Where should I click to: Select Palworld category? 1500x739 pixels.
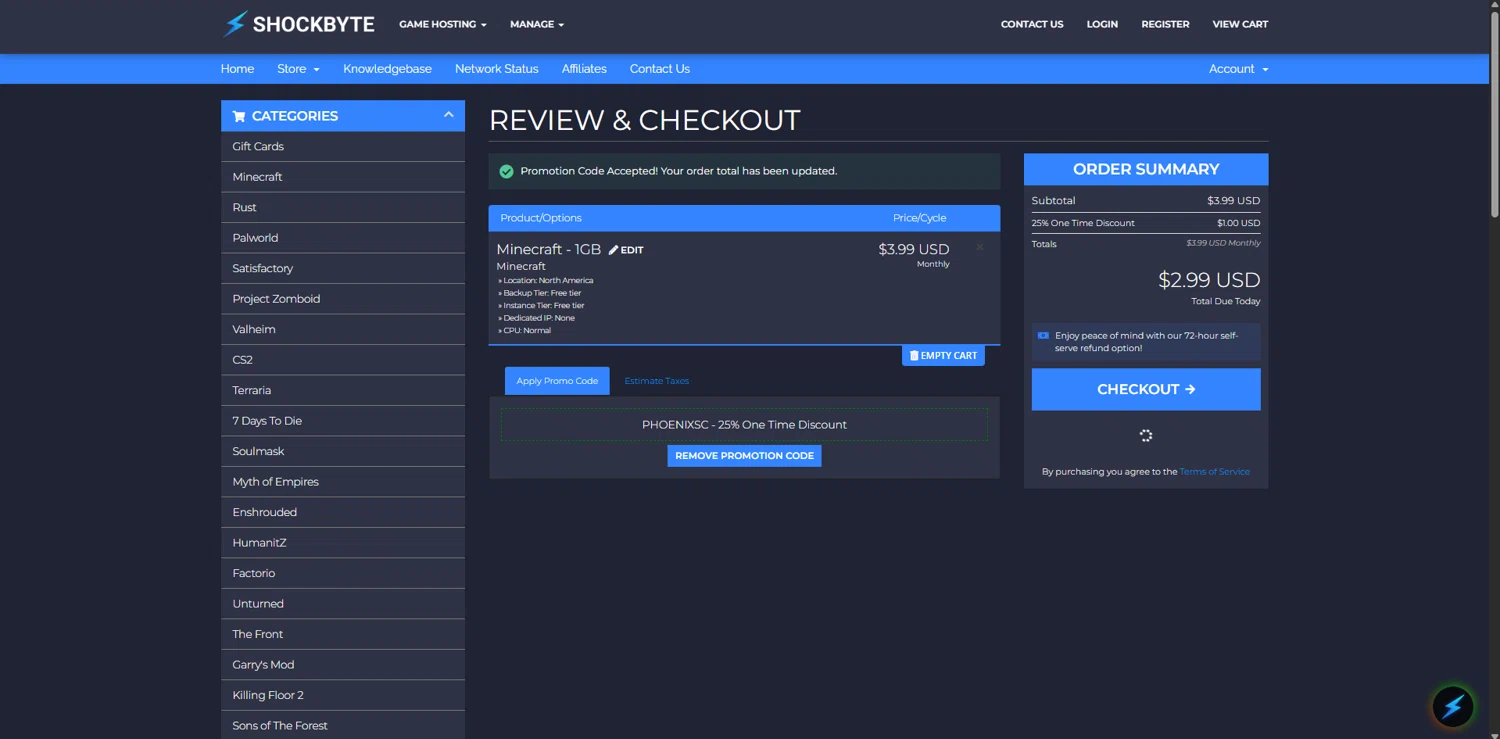click(343, 238)
